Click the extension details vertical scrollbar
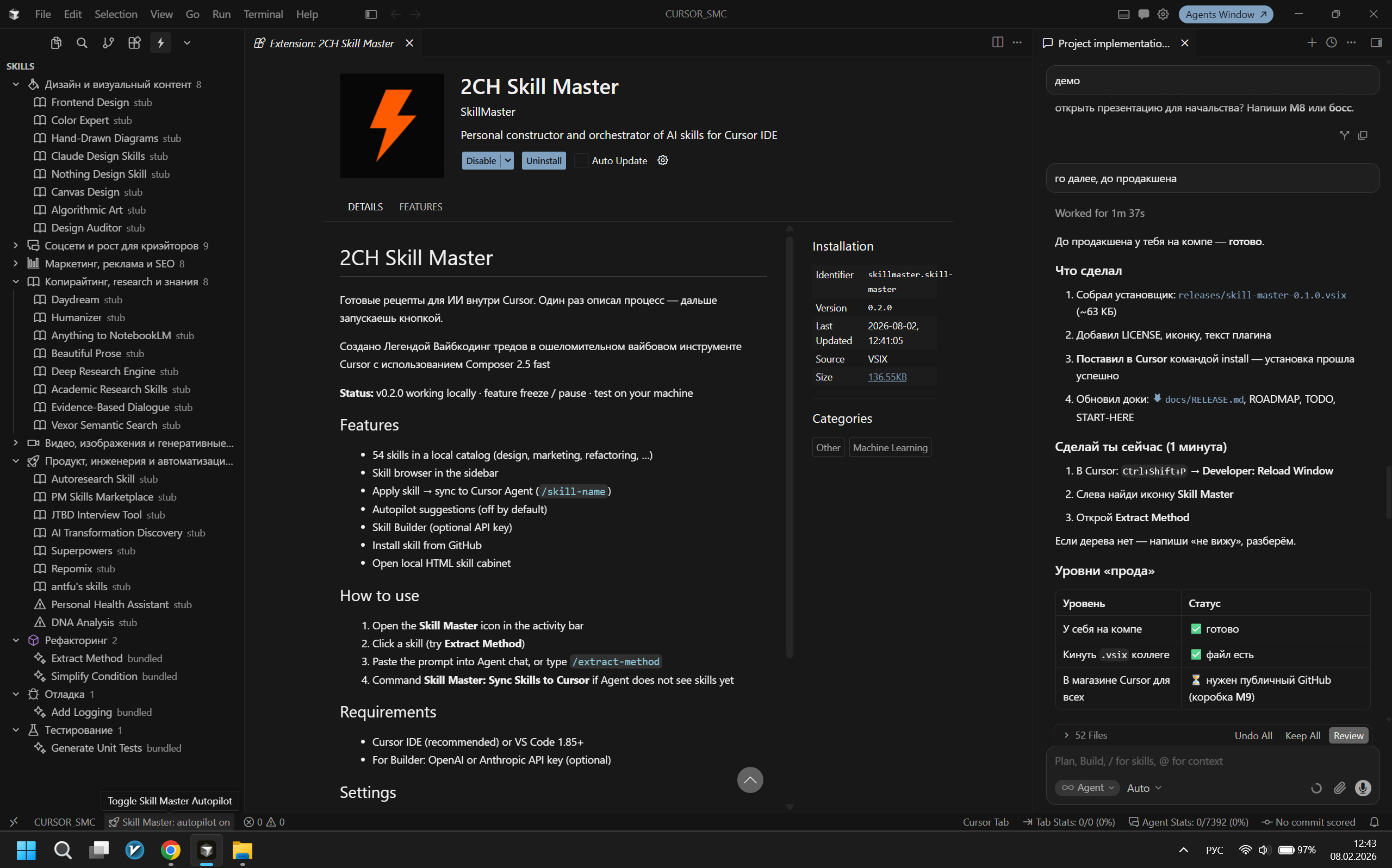1392x868 pixels. pos(790,447)
